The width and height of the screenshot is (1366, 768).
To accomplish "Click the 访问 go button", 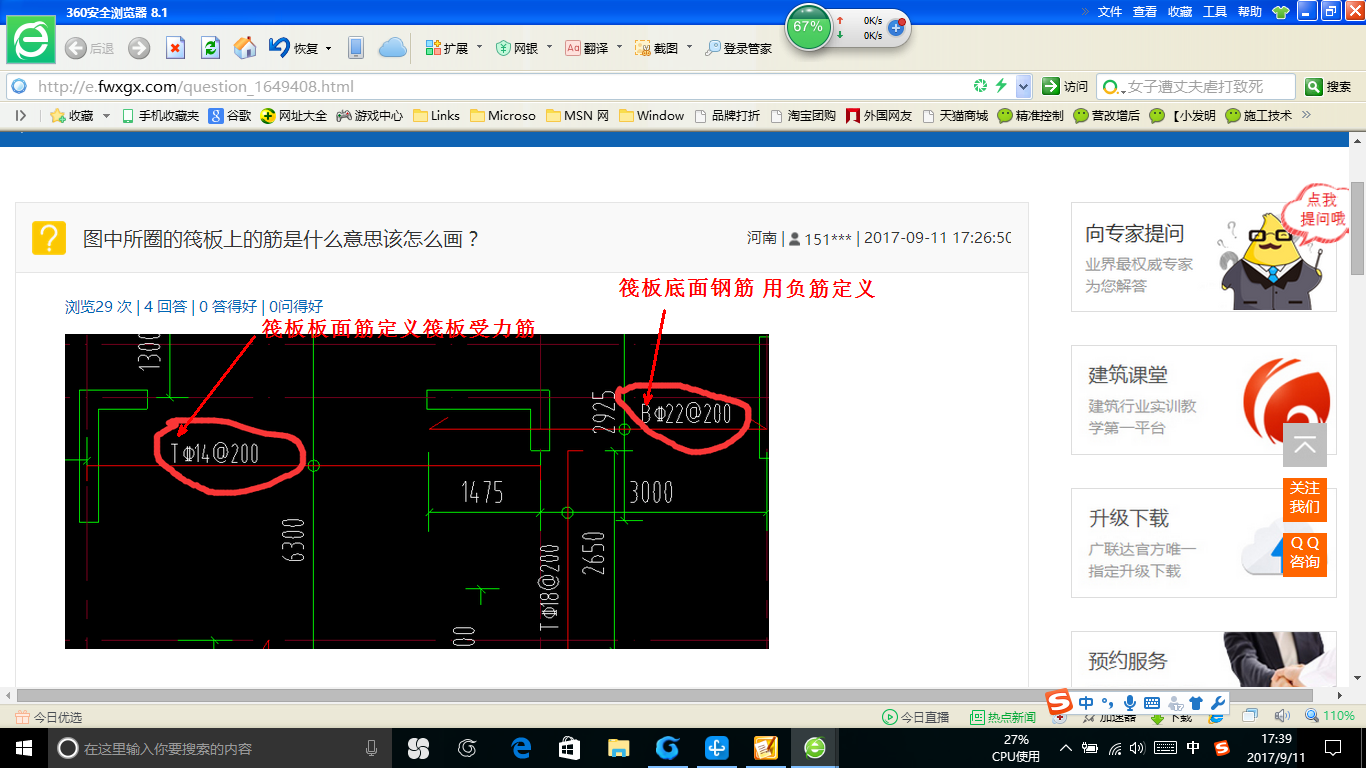I will (x=1064, y=86).
